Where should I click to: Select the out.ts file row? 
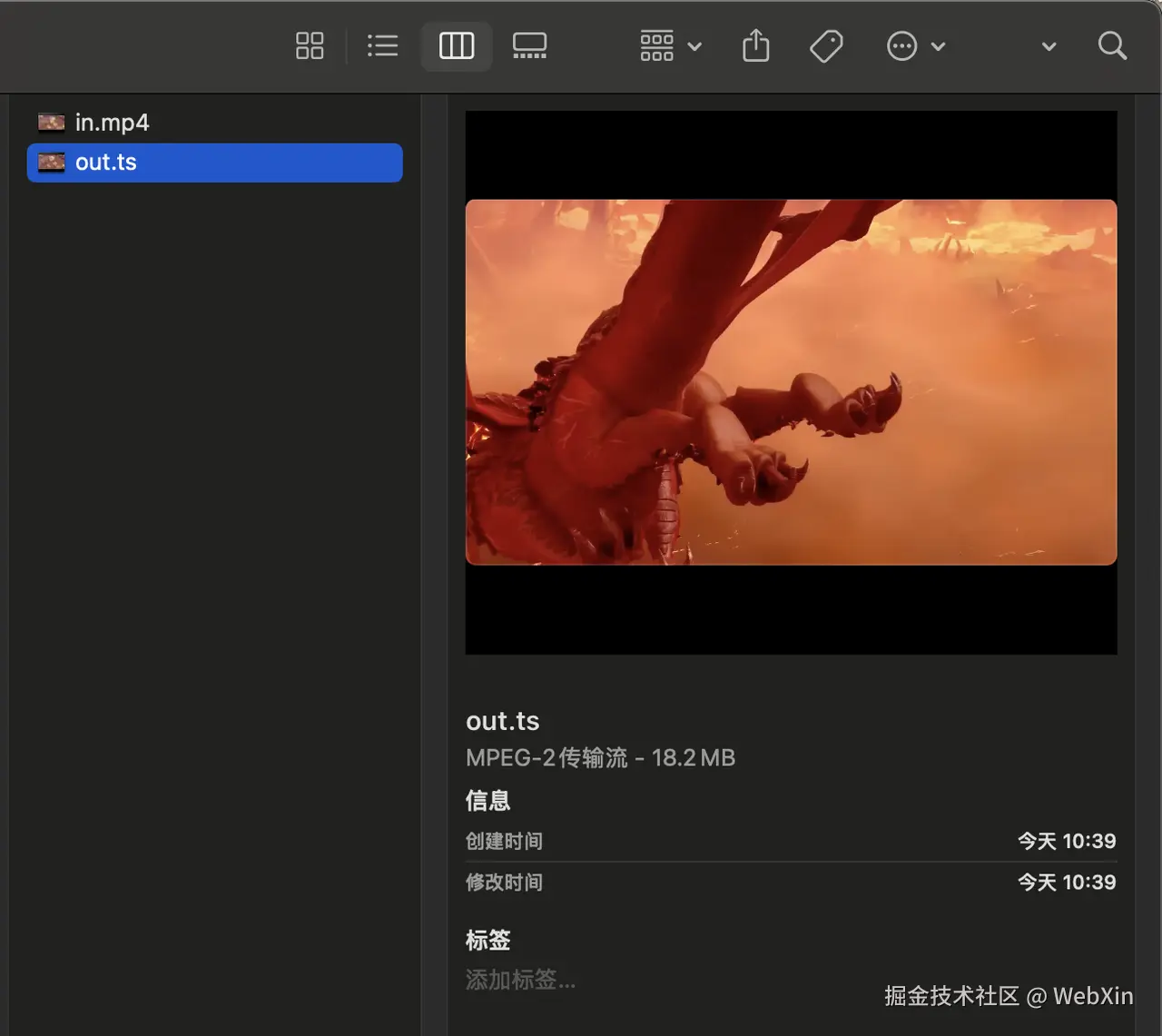(215, 163)
